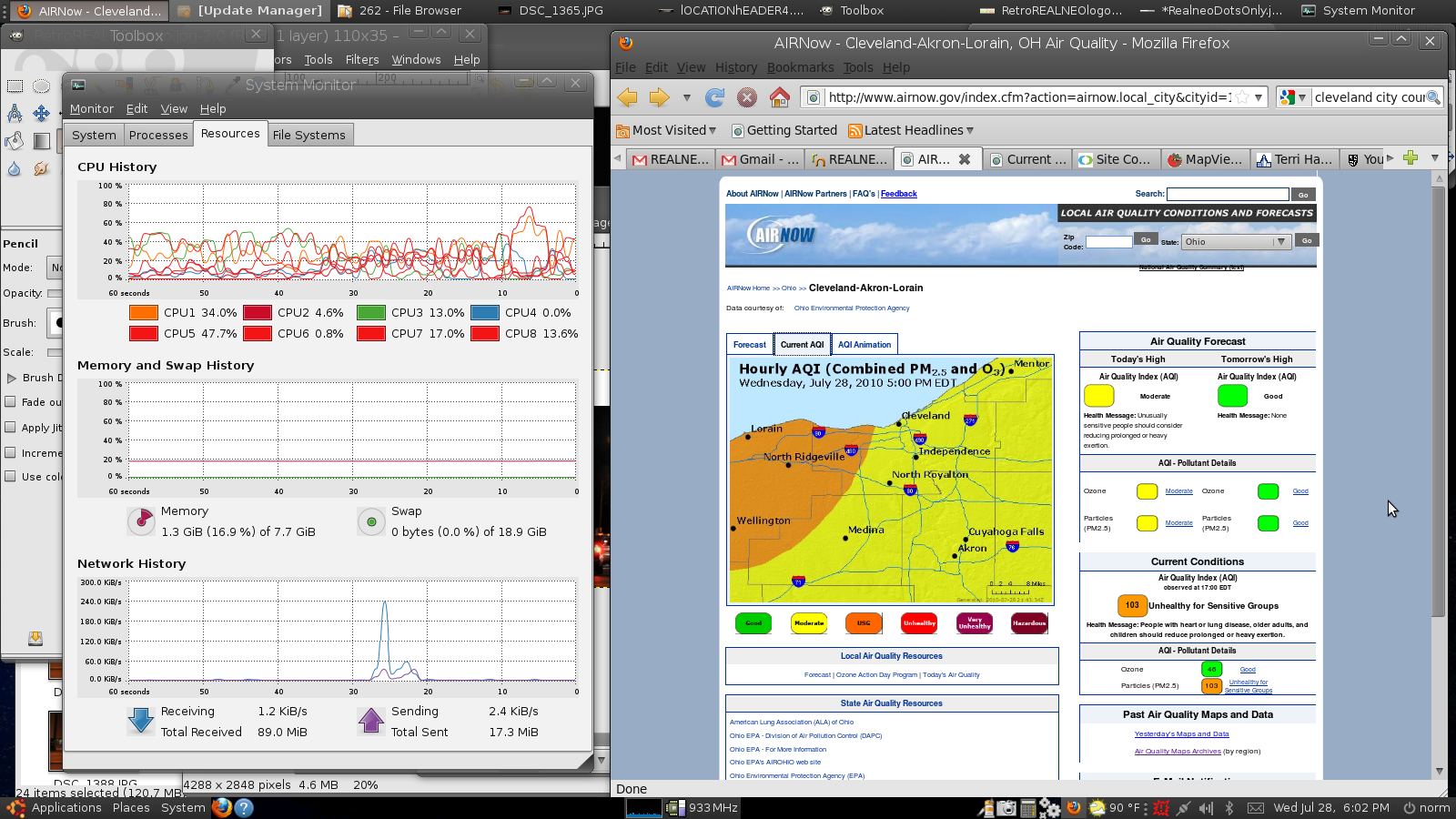Switch to File Systems tab

tap(309, 135)
